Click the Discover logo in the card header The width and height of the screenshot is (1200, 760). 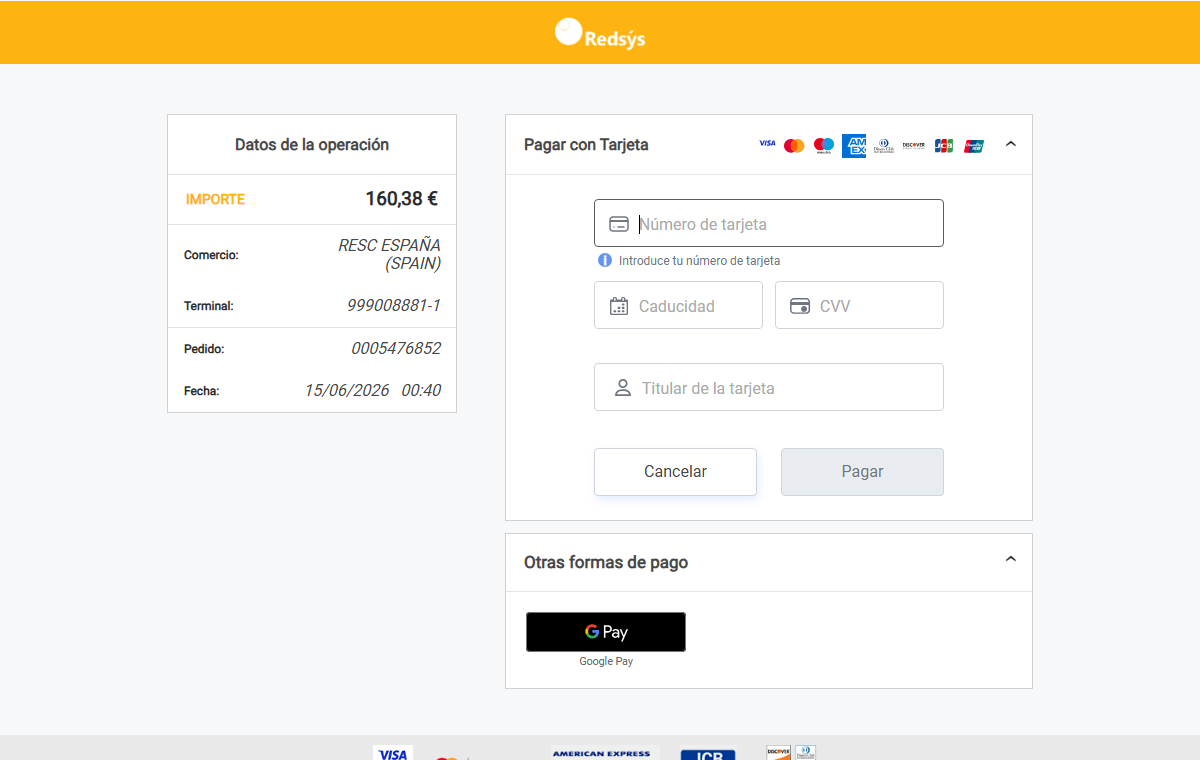[913, 145]
